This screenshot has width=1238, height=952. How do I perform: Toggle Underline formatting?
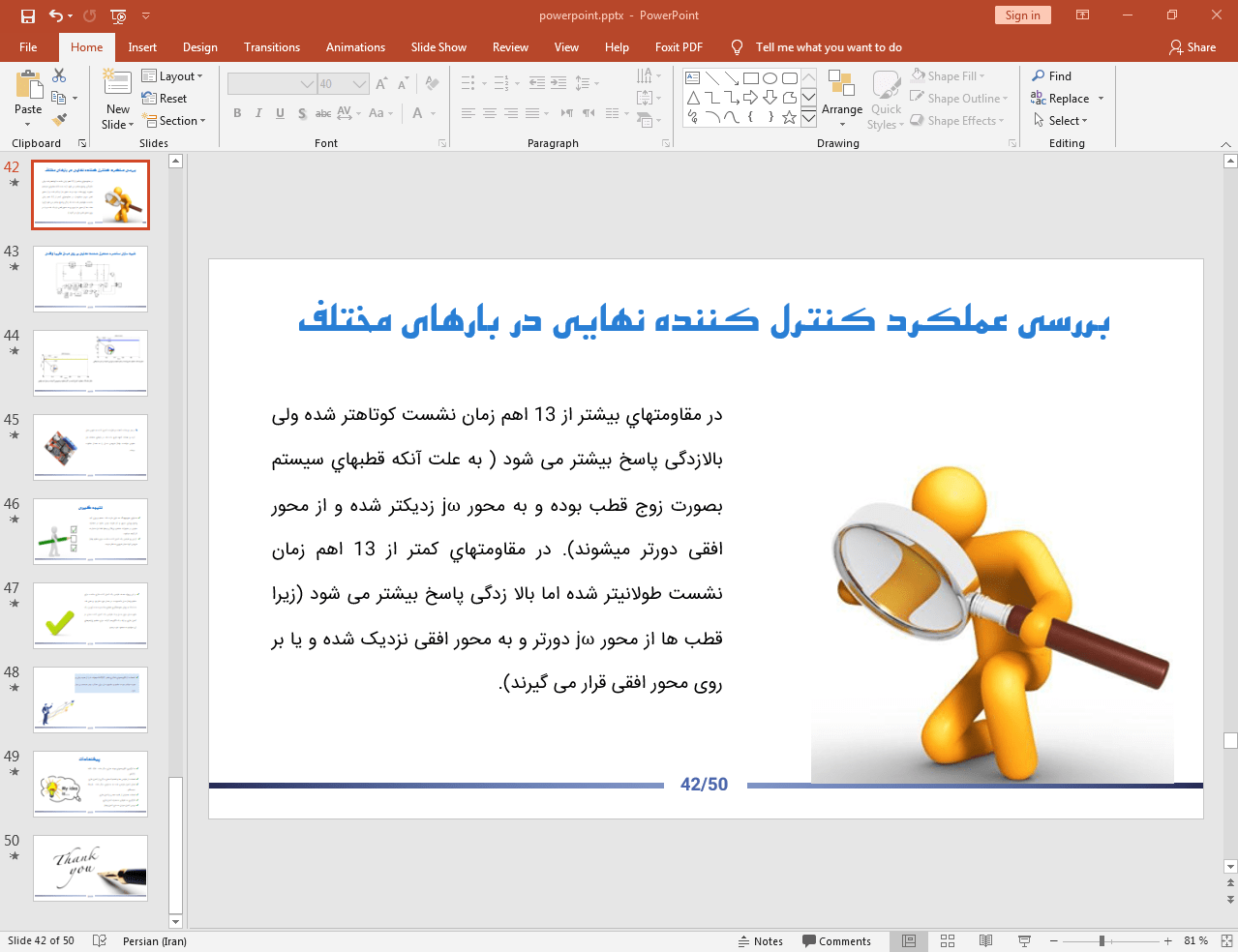280,113
